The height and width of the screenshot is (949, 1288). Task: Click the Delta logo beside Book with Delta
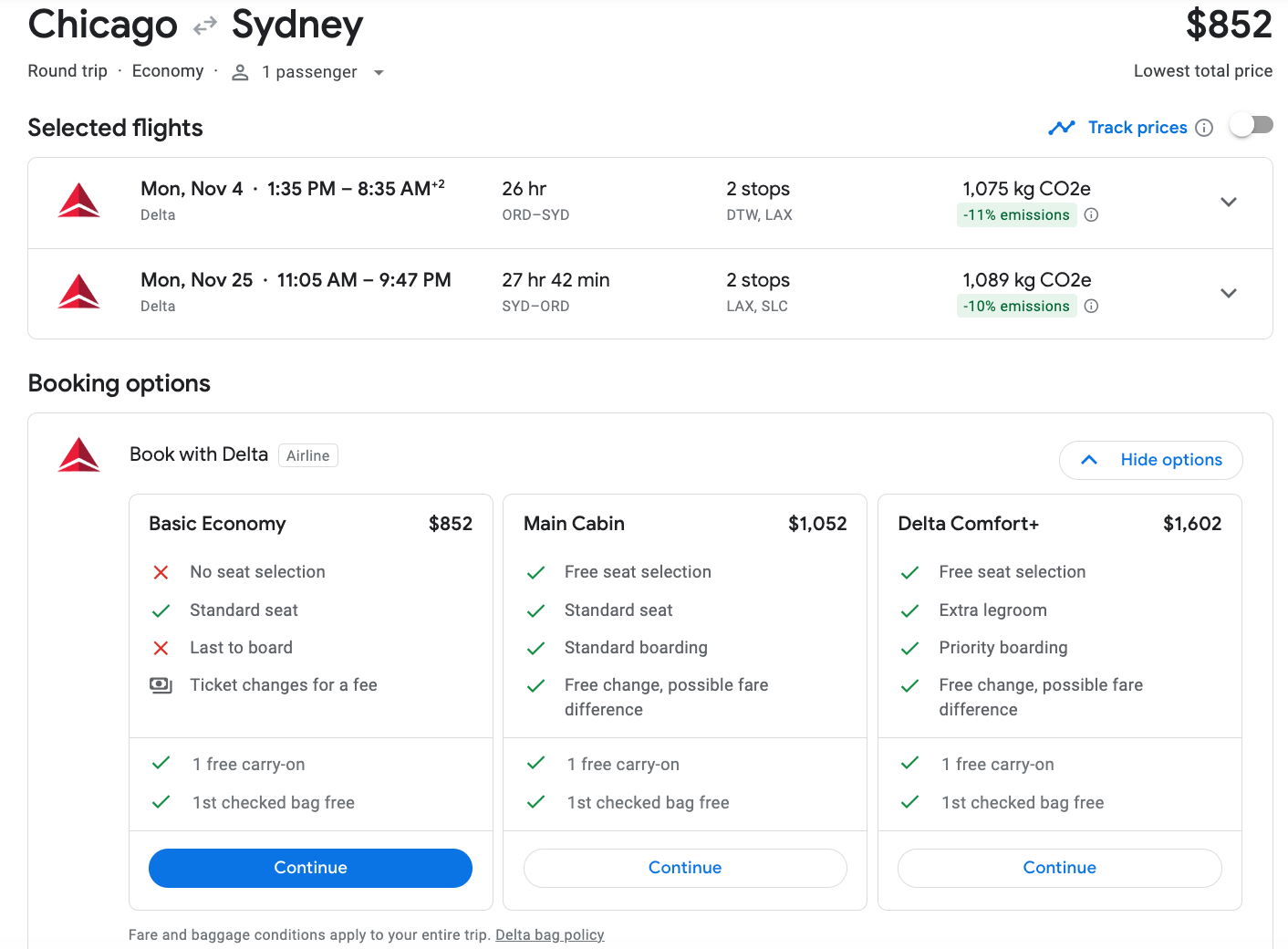[79, 455]
